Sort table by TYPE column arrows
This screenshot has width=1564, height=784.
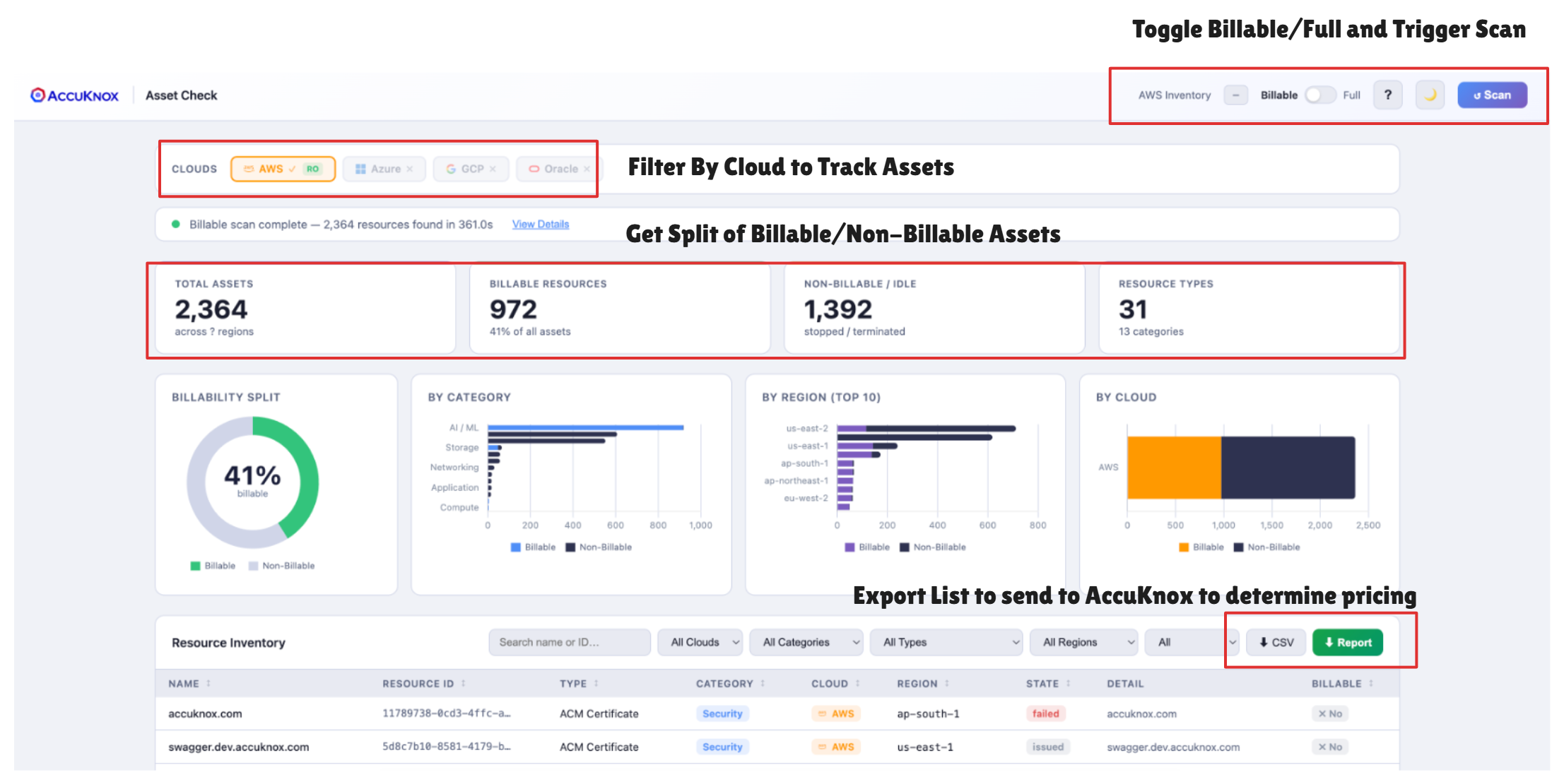(596, 684)
